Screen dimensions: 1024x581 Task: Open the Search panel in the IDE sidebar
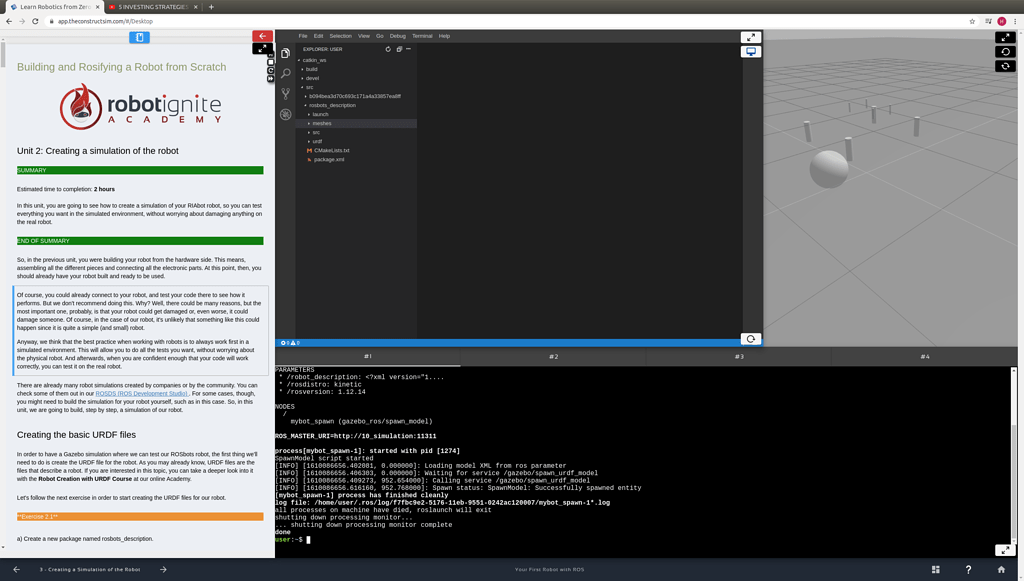[x=286, y=73]
